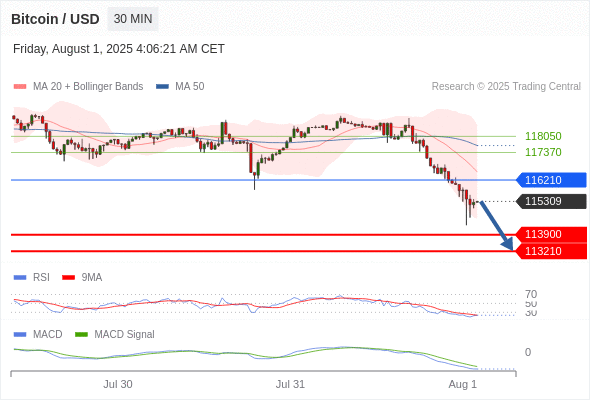This screenshot has height=400, width=590.
Task: Click the blue RSI legend swatch
Action: pos(20,278)
